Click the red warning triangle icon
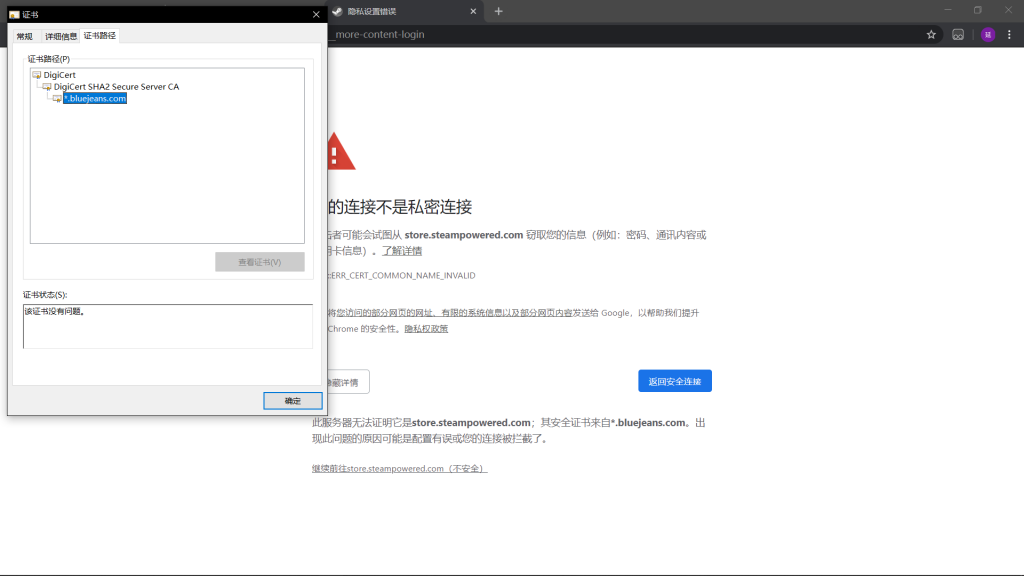Screen dimensions: 1024x576 (340, 152)
